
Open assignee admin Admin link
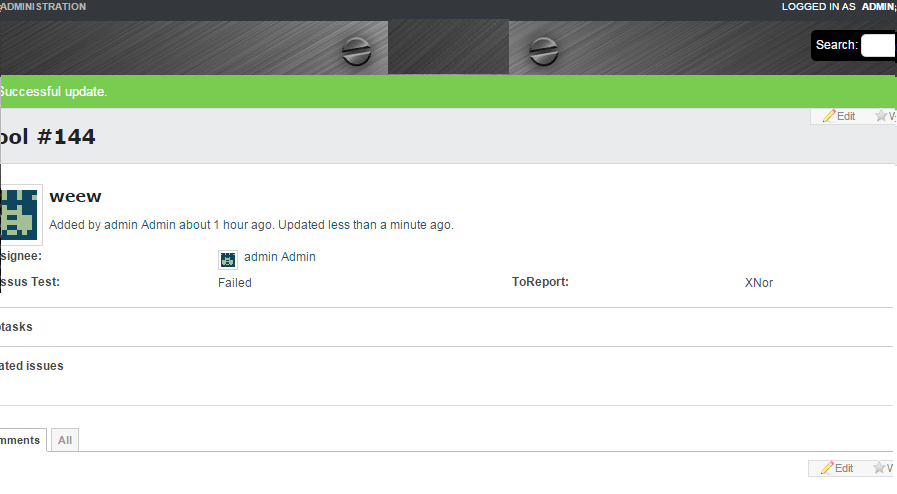280,257
